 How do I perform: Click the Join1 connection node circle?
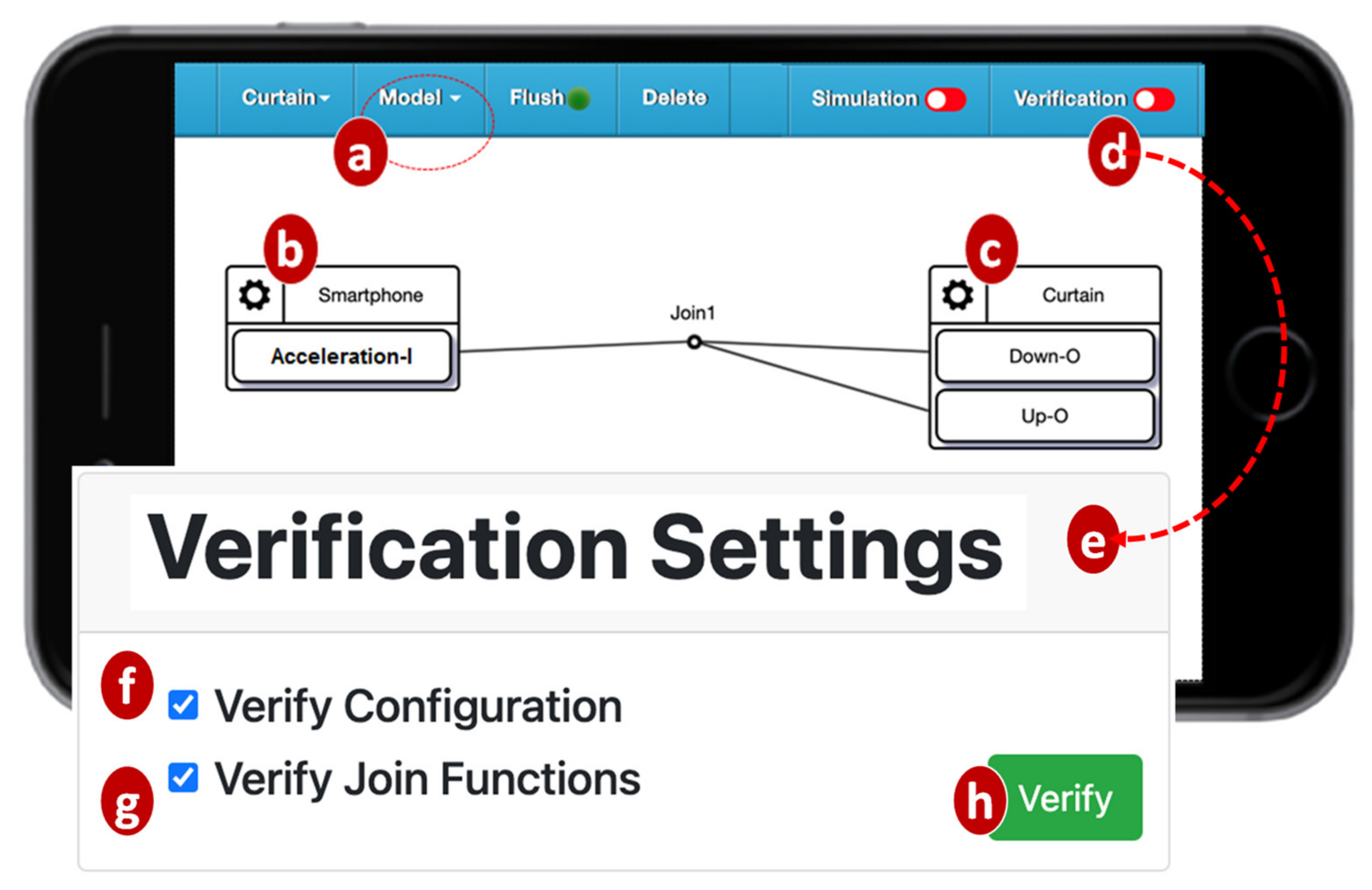(694, 342)
